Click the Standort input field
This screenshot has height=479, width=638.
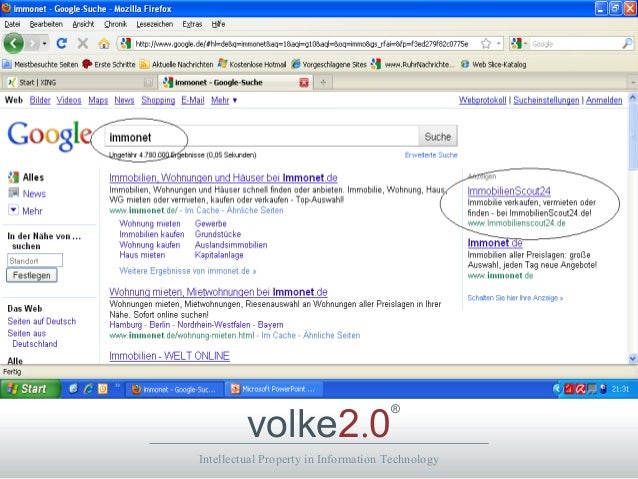click(35, 260)
